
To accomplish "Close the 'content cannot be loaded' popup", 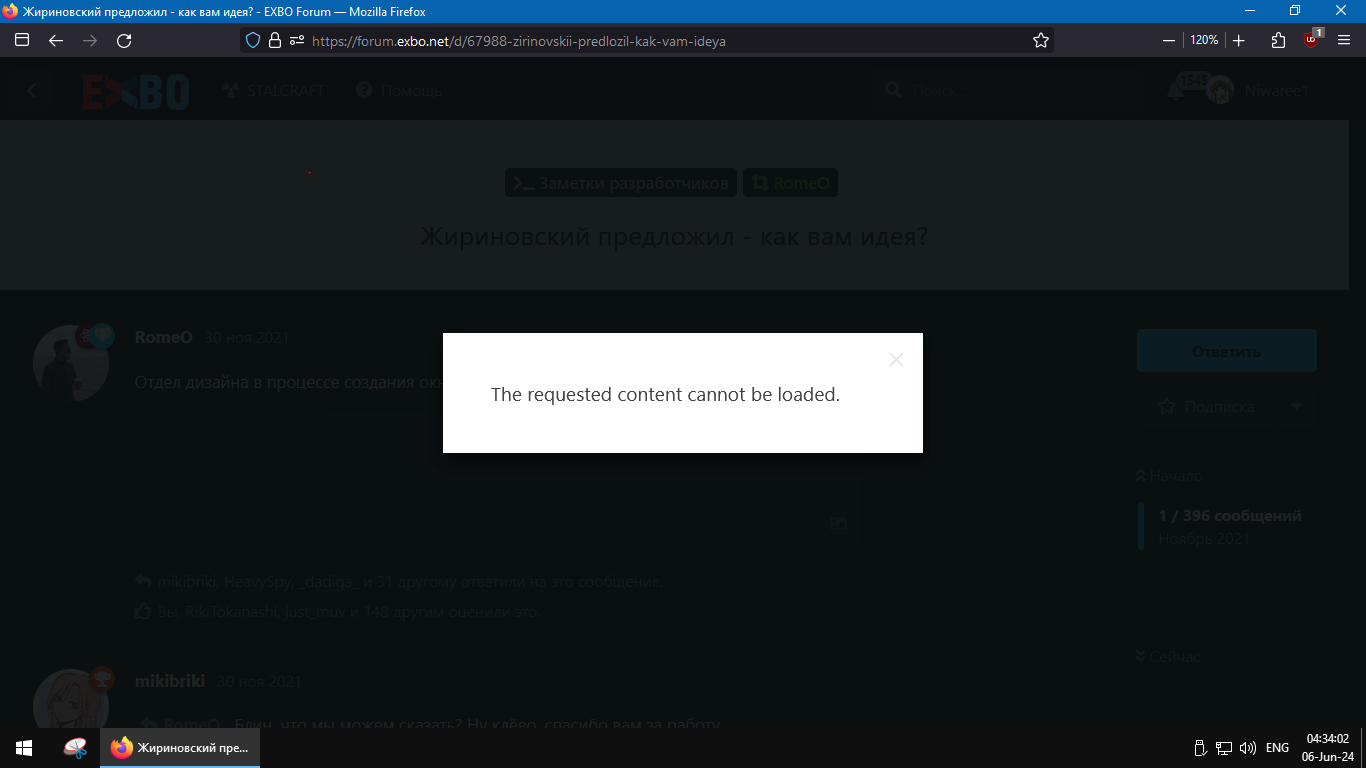I will (x=896, y=360).
